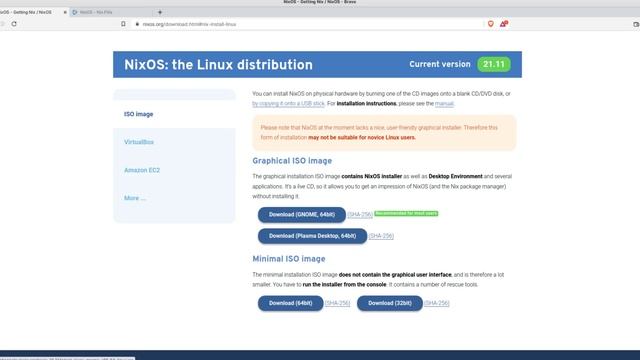640x360 pixels.
Task: Follow the 'by copying it onto a USB stick' link
Action: [288, 104]
